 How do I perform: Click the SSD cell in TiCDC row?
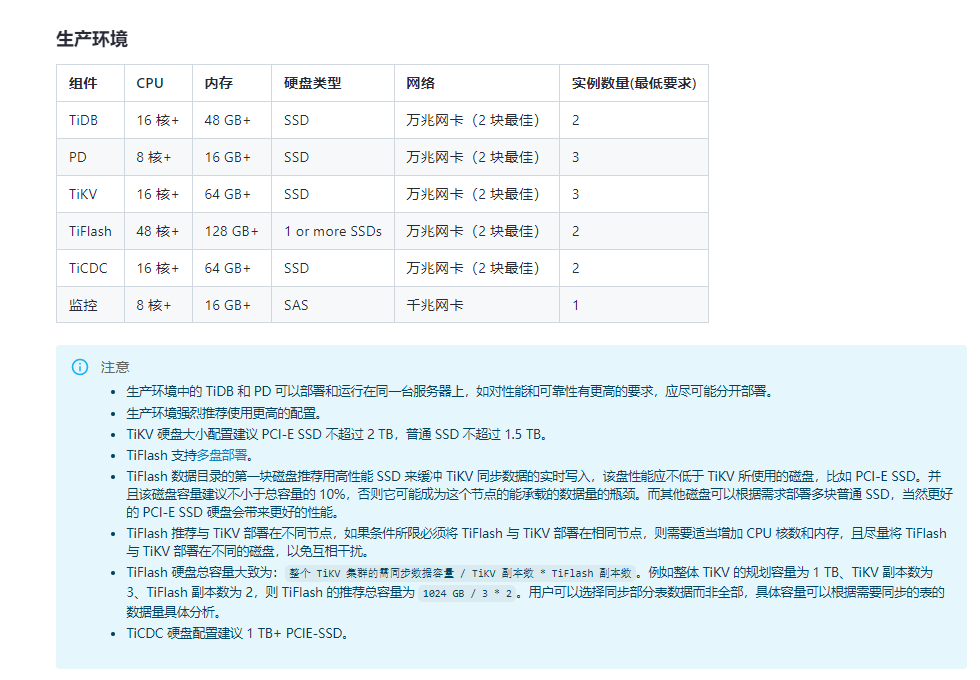(332, 268)
